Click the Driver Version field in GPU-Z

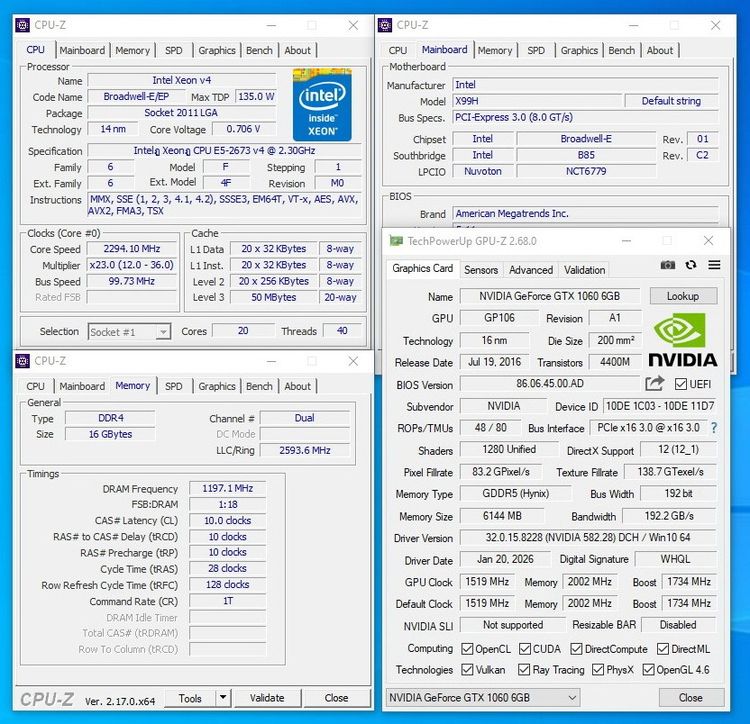click(x=588, y=538)
